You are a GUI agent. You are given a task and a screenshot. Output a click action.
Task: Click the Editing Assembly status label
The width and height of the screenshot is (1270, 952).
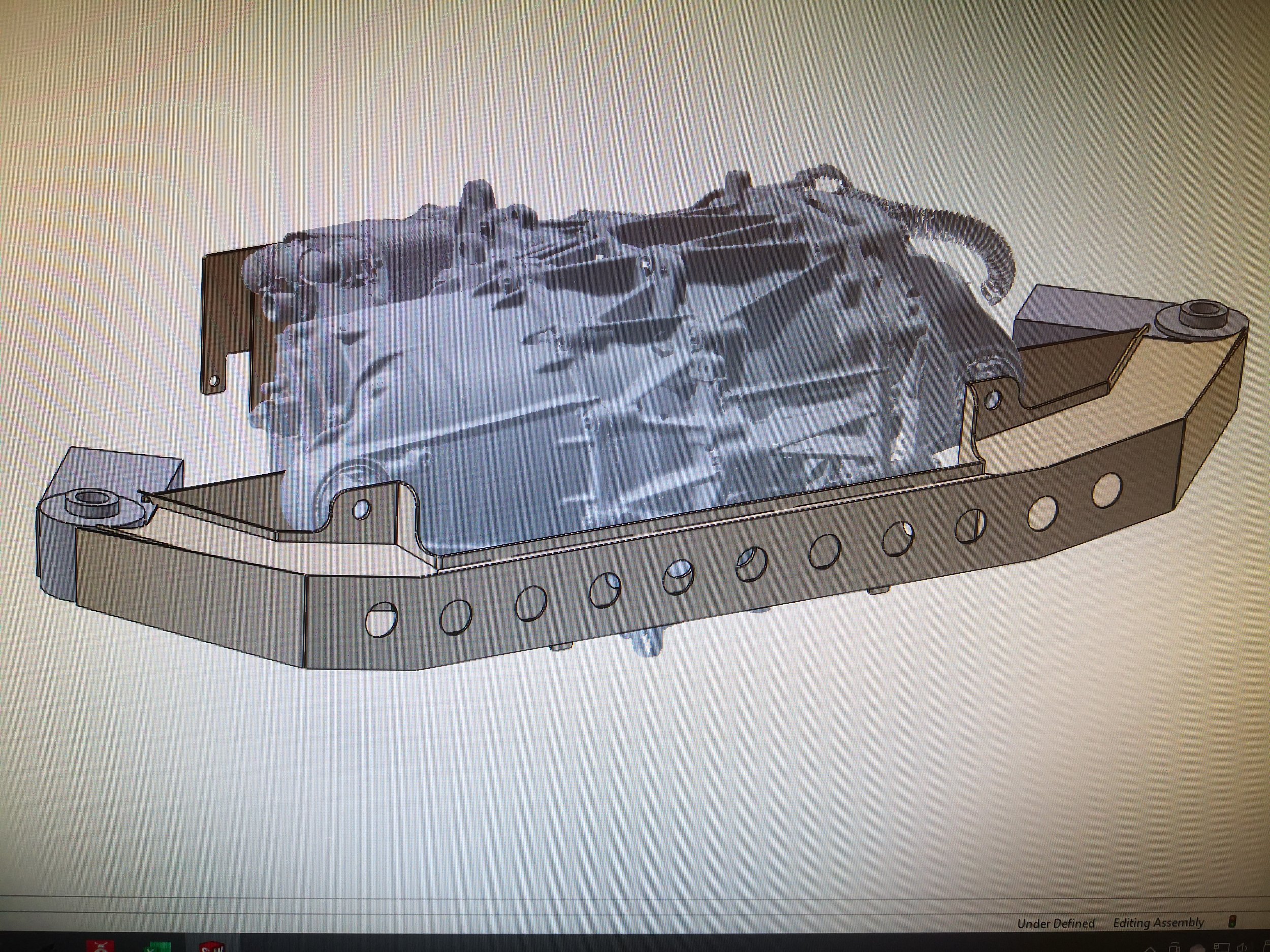point(1158,923)
